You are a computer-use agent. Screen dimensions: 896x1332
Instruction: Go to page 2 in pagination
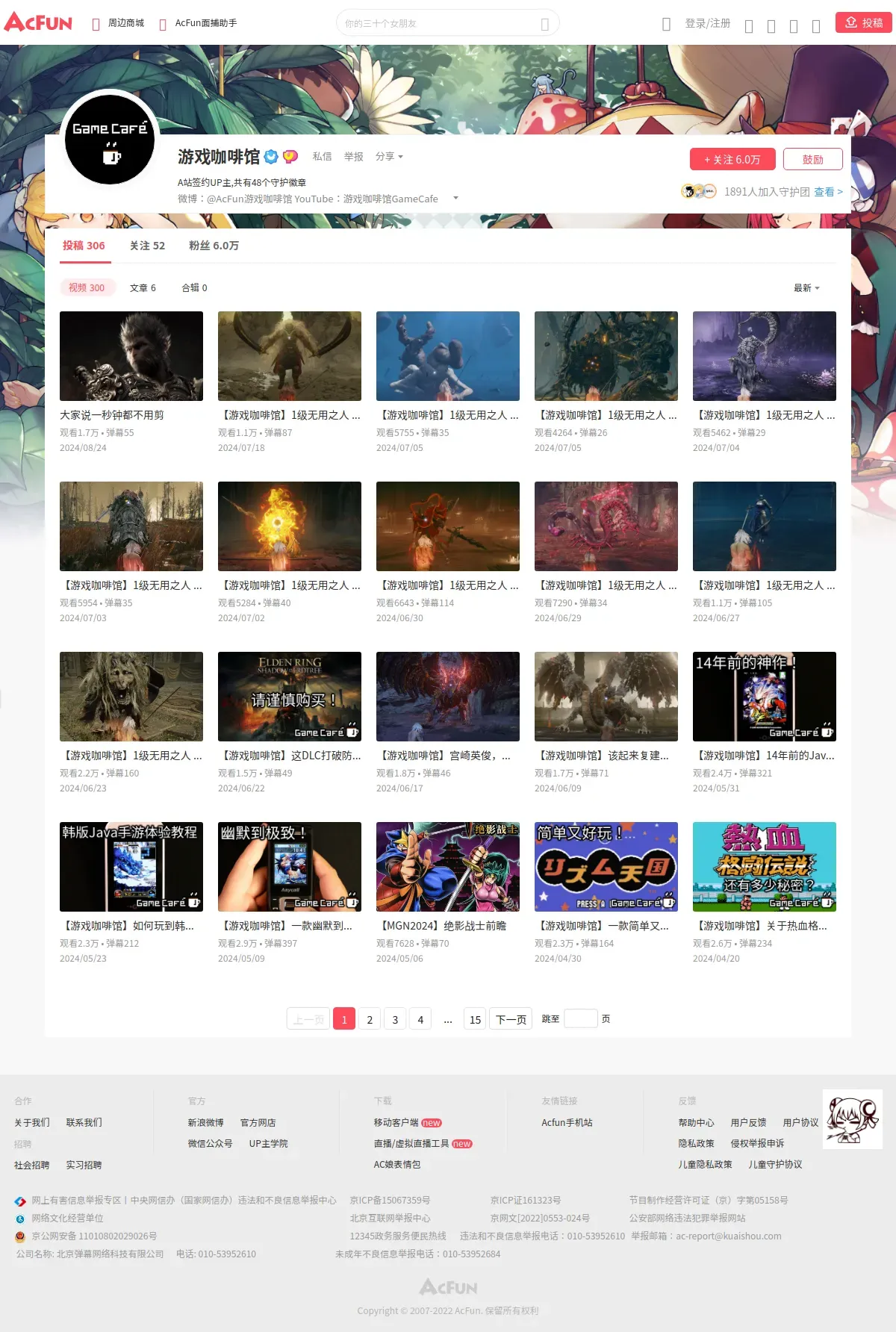click(370, 1019)
